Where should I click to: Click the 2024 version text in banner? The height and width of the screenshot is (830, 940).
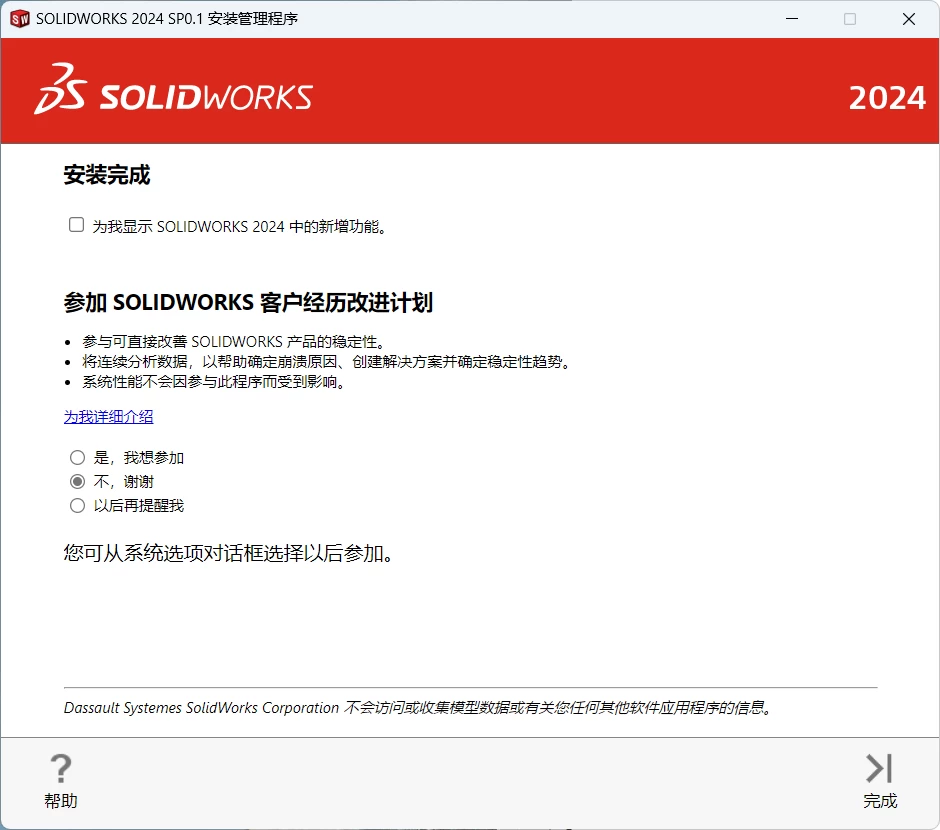[887, 98]
